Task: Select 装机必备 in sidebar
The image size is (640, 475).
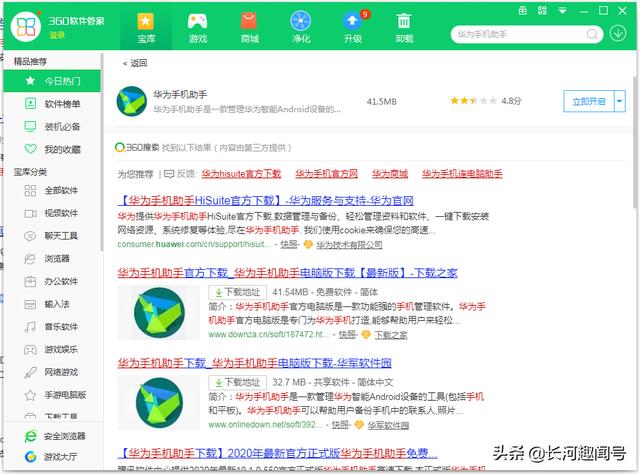Action: (x=52, y=127)
